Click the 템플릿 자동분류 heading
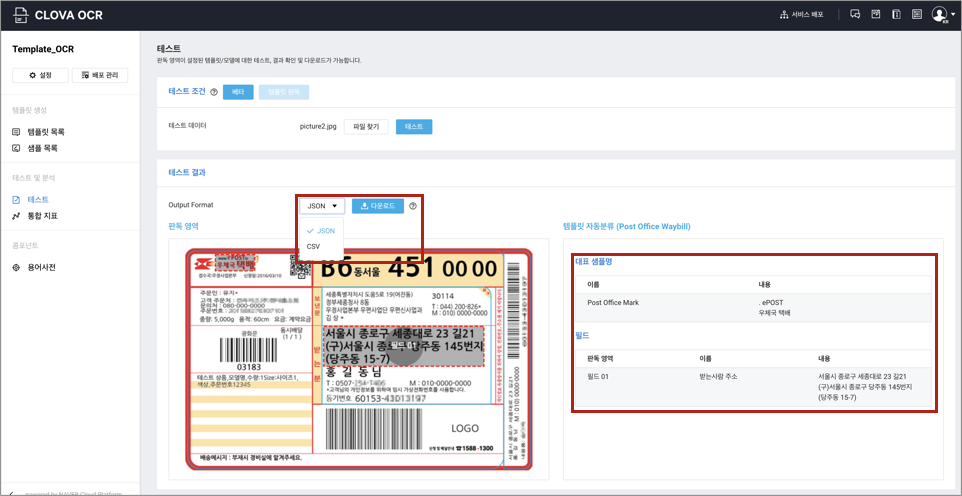962x496 pixels. coord(626,227)
